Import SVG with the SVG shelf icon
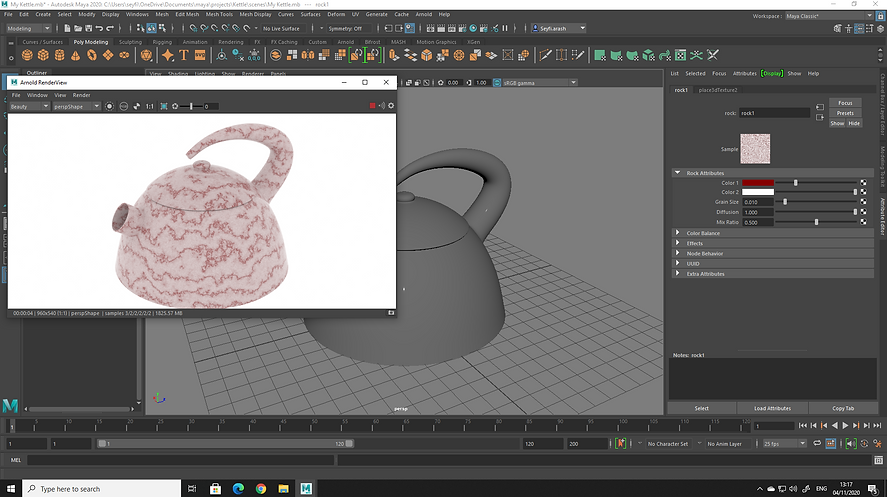 (x=200, y=55)
